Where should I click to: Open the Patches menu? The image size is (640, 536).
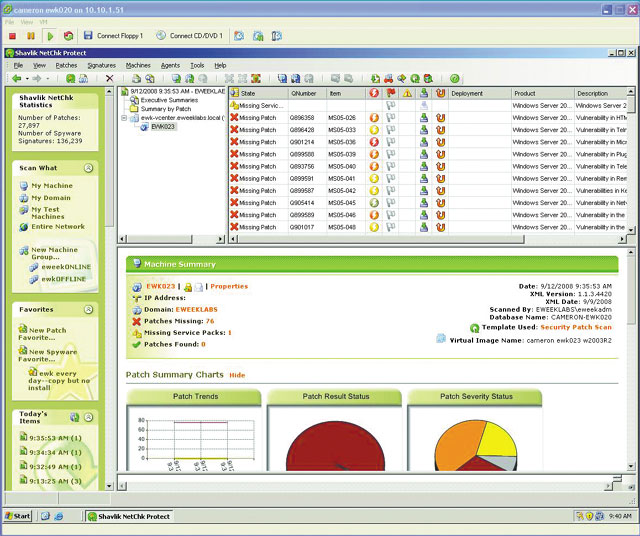click(x=66, y=65)
